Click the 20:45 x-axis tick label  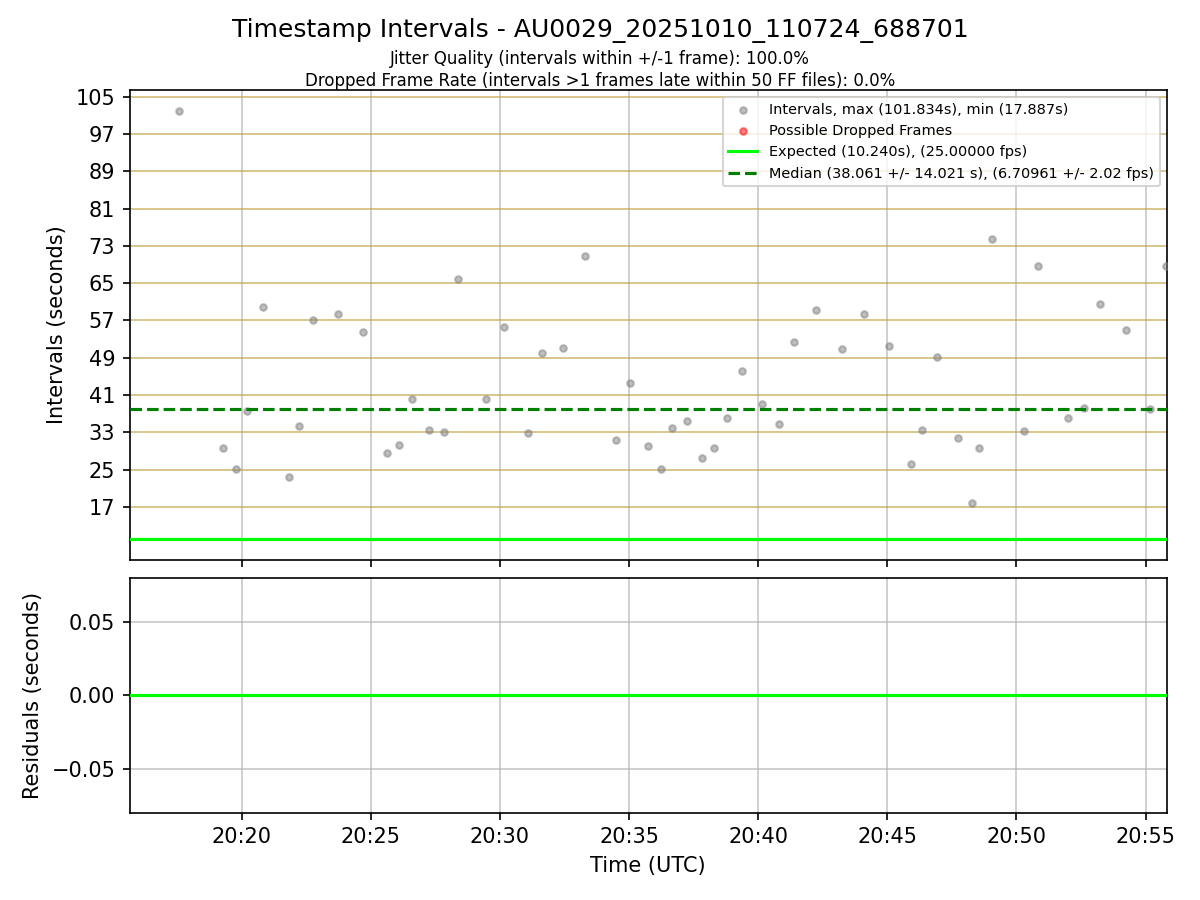(887, 837)
